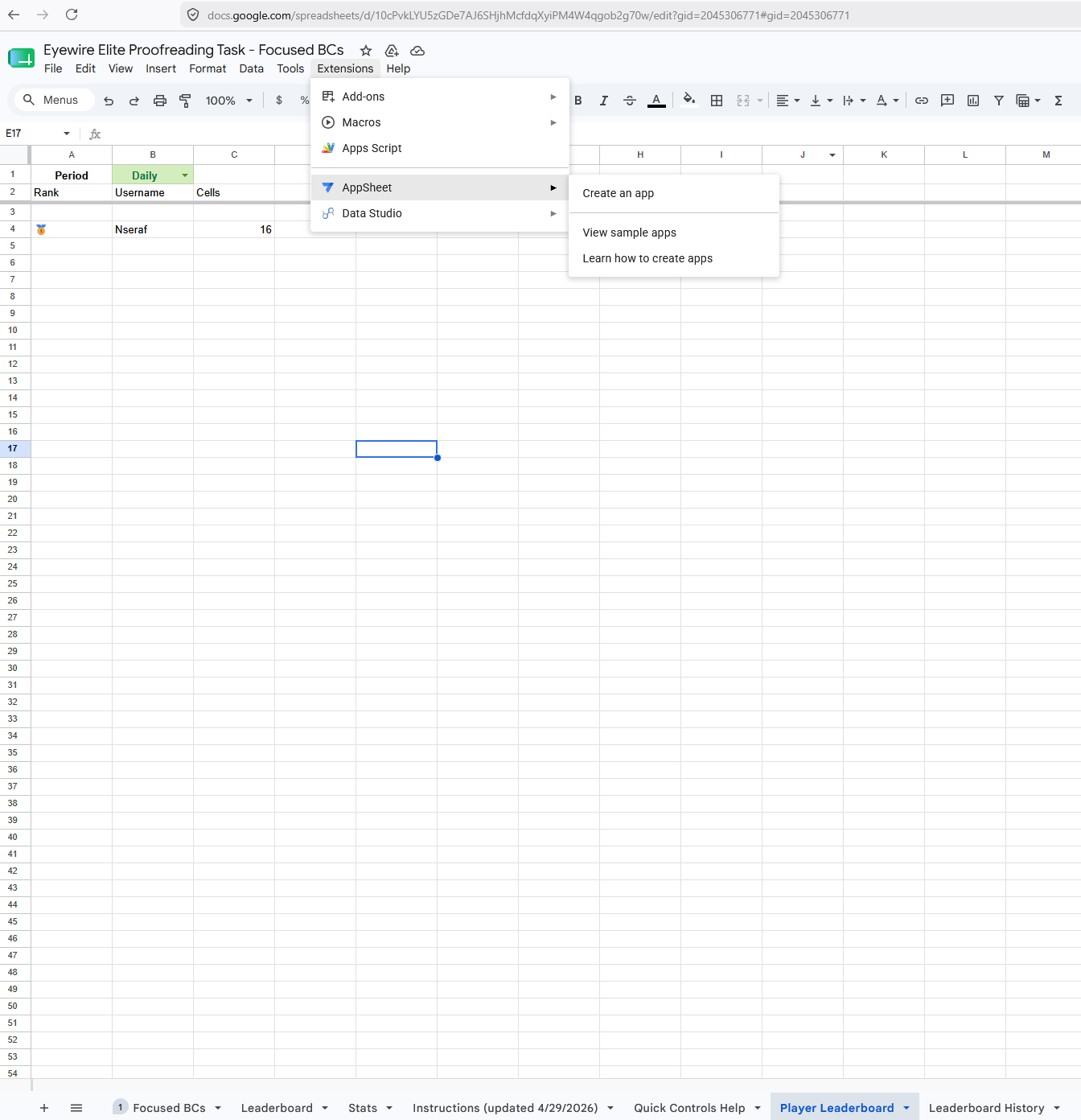Screen dimensions: 1081x1120
Task: Open the borders tool in the toolbar
Action: (x=717, y=101)
